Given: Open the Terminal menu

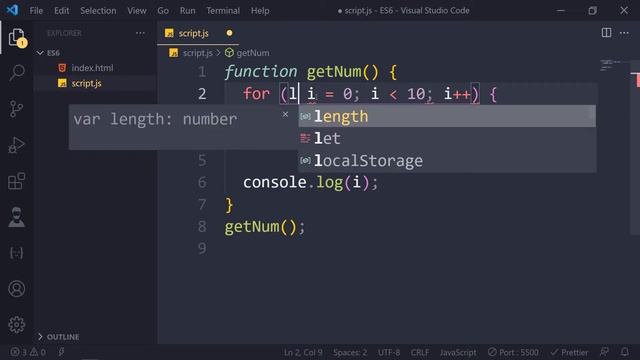Looking at the screenshot, I should [x=223, y=11].
